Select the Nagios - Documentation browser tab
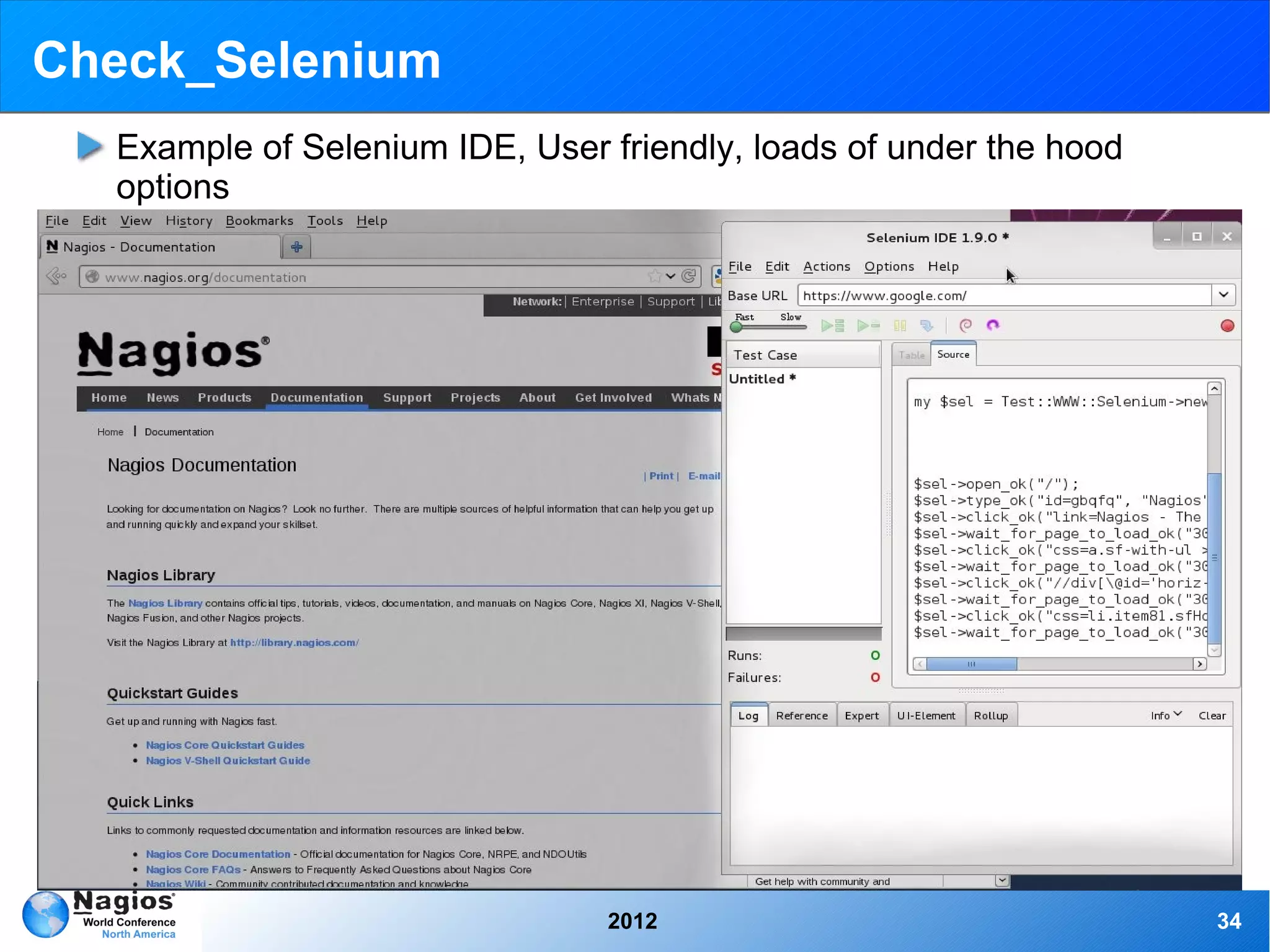The height and width of the screenshot is (952, 1270). [160, 247]
